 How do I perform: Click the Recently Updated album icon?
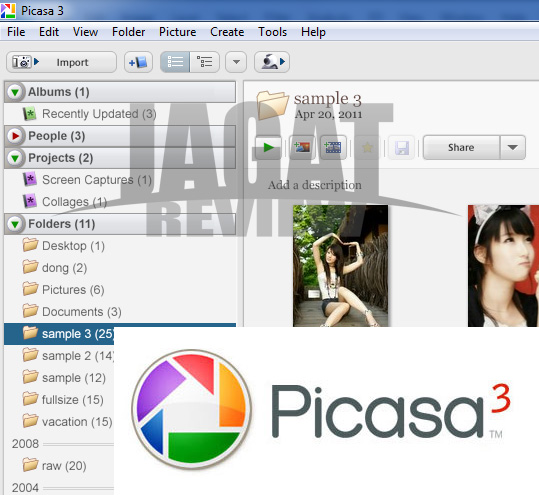coord(30,114)
